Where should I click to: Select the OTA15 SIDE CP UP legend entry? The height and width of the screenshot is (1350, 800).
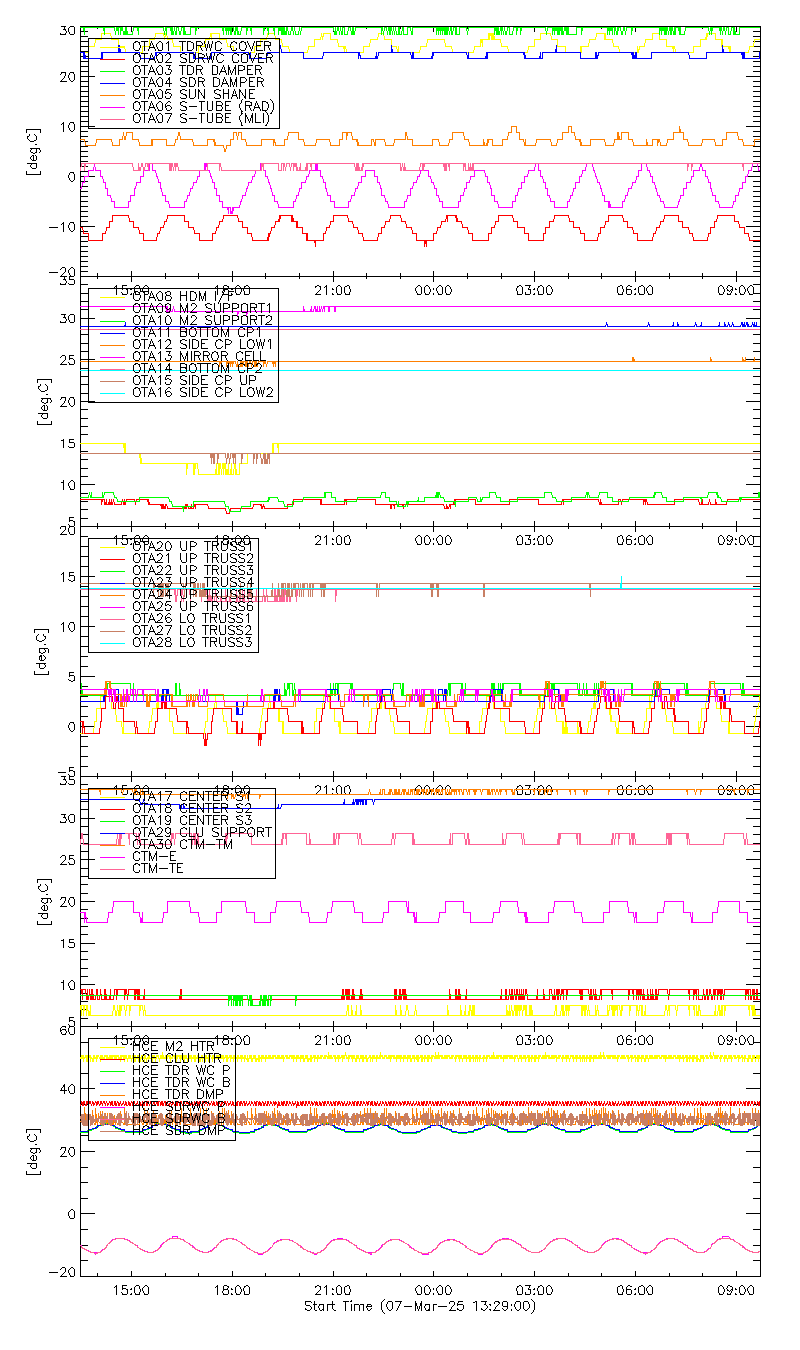195,380
